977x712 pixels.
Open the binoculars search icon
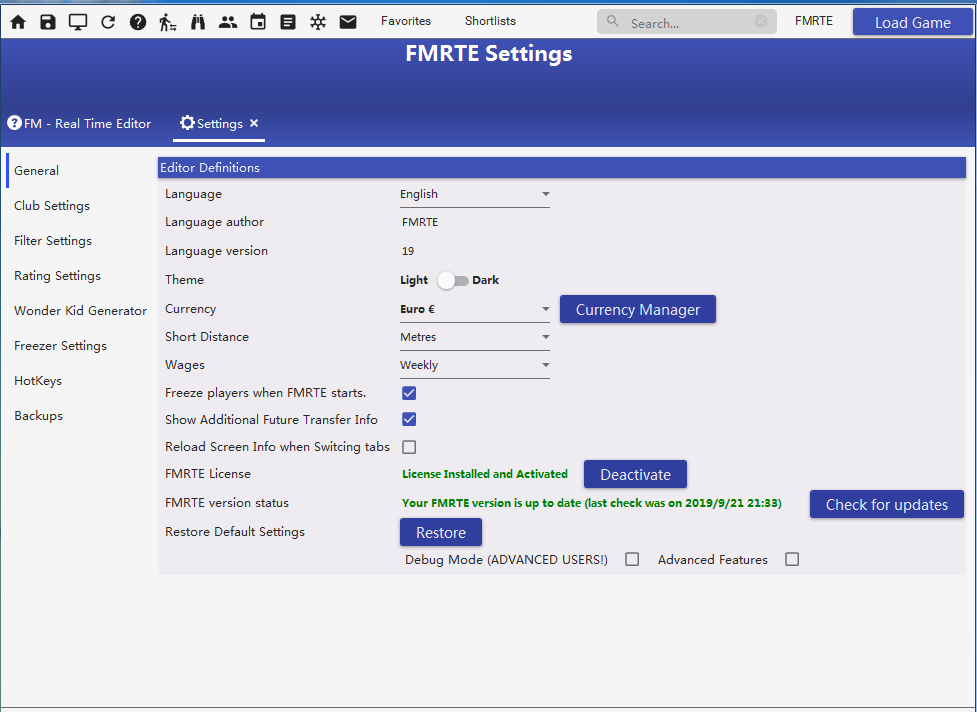198,22
